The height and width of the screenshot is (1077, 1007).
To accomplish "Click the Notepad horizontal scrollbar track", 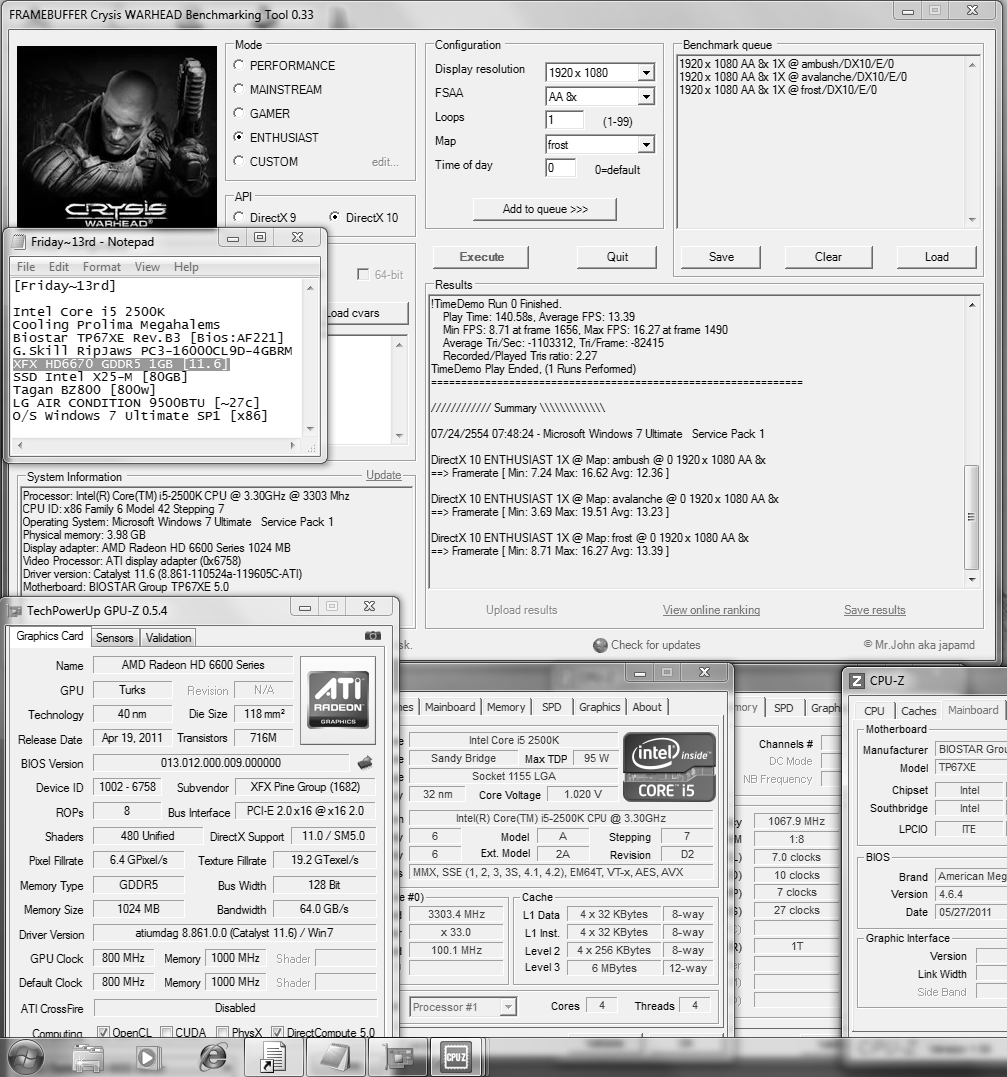I will tap(156, 446).
